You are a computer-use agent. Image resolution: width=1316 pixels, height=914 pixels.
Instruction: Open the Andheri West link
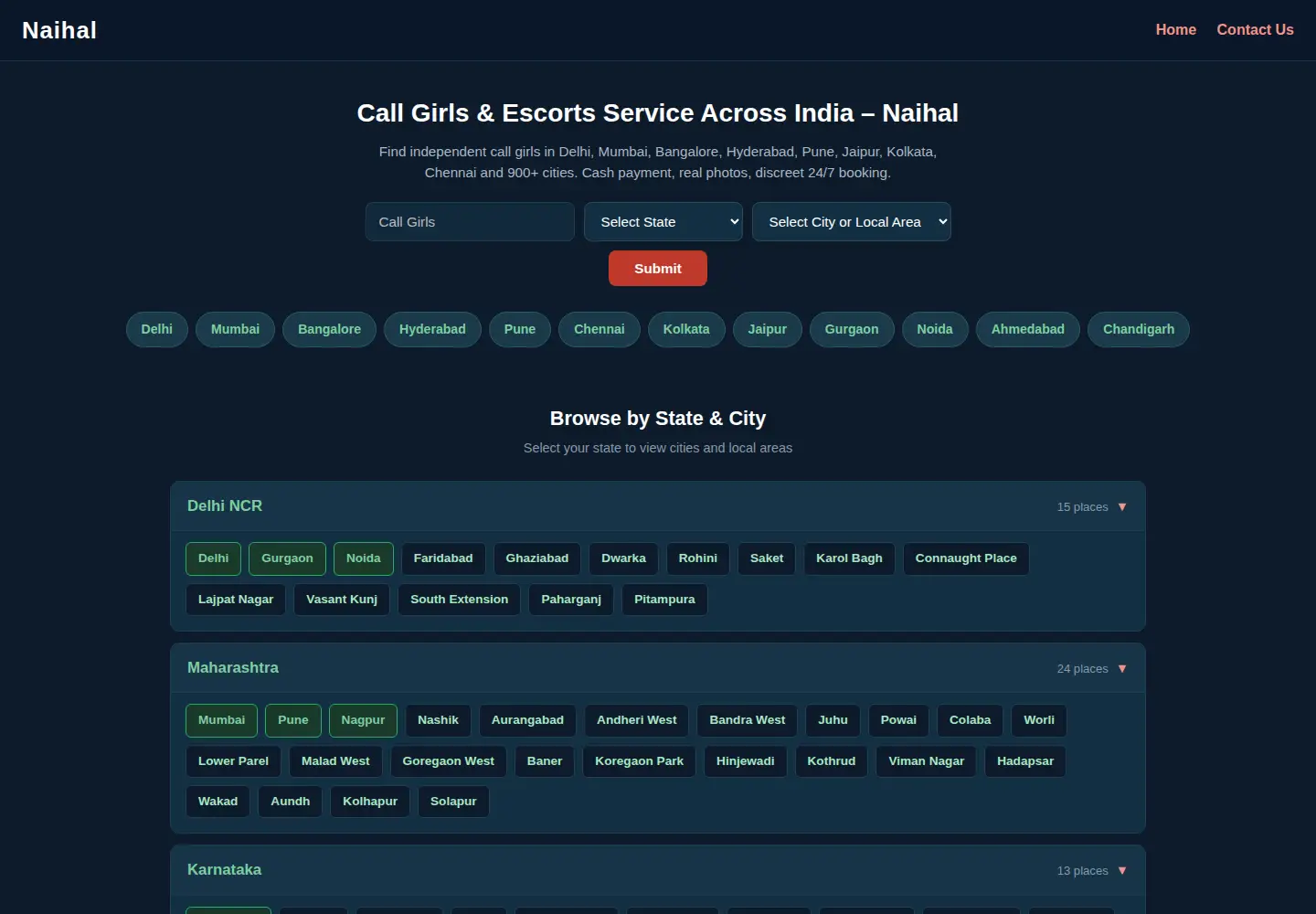click(637, 720)
